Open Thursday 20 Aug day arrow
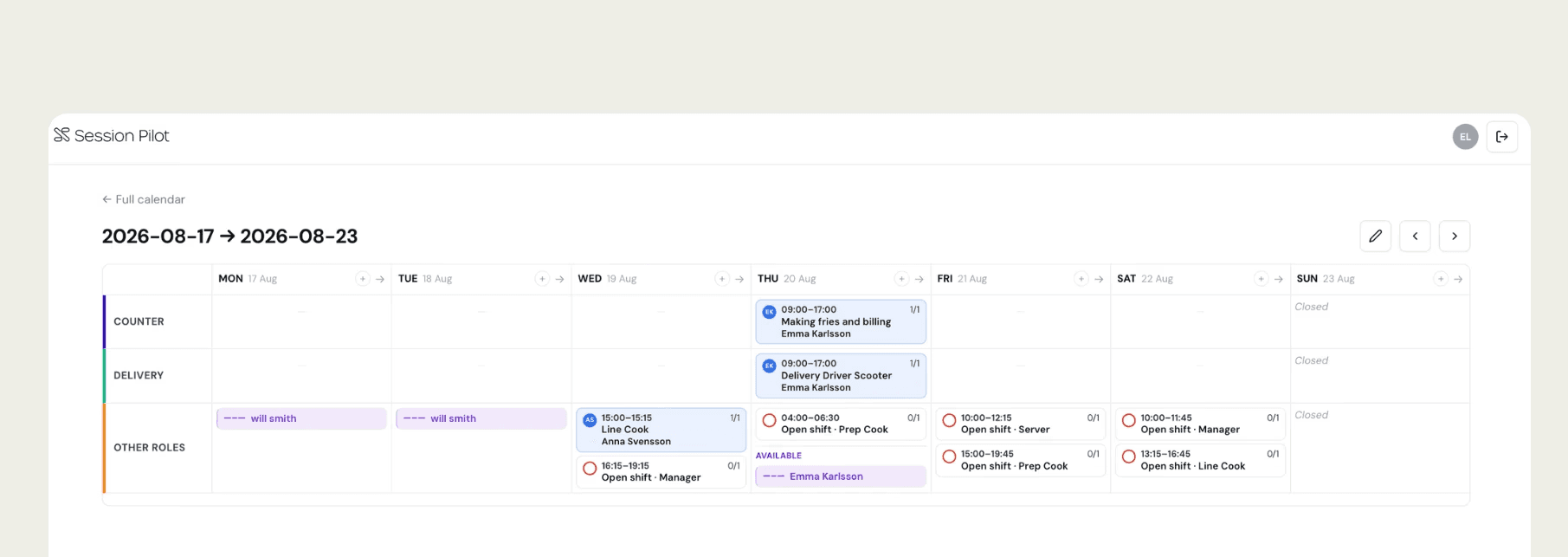This screenshot has width=1568, height=557. (919, 279)
